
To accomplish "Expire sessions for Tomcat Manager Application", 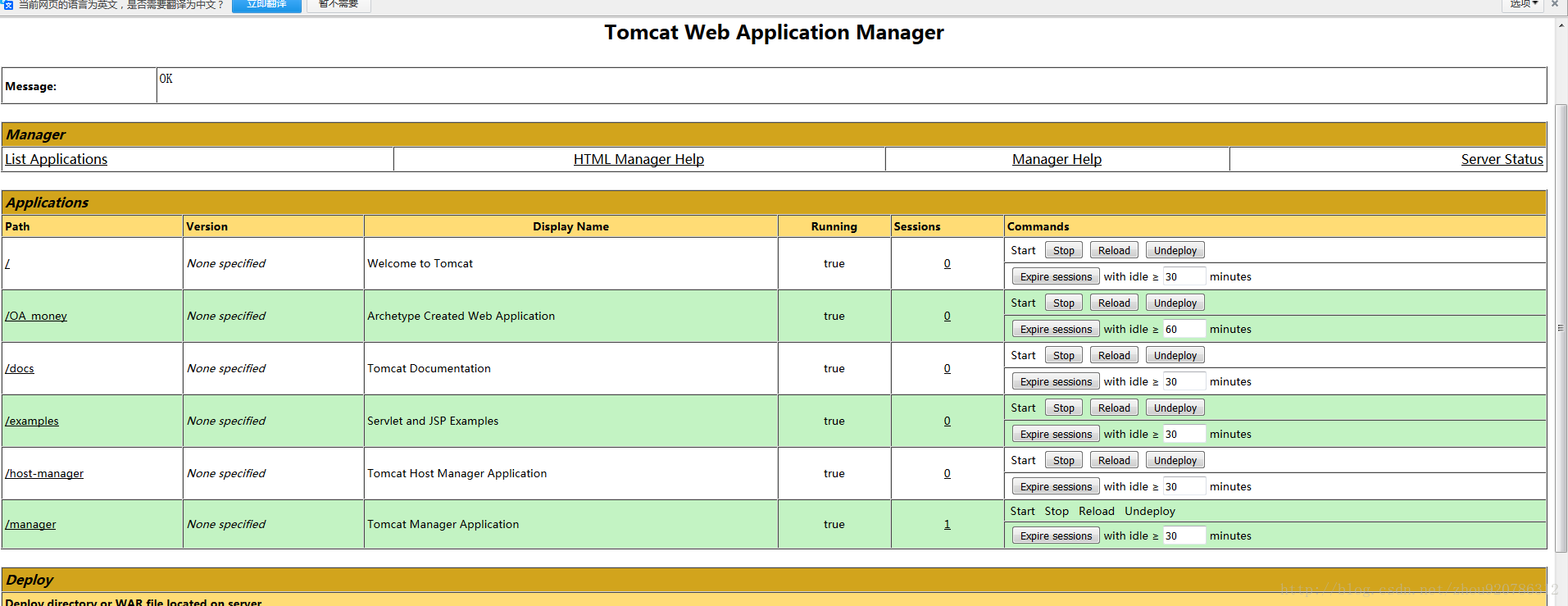I will [x=1056, y=535].
